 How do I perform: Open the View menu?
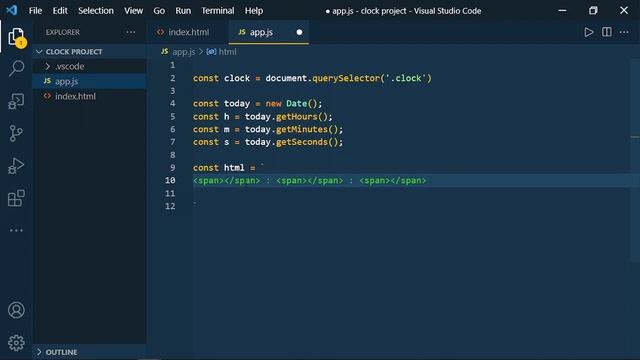tap(133, 11)
